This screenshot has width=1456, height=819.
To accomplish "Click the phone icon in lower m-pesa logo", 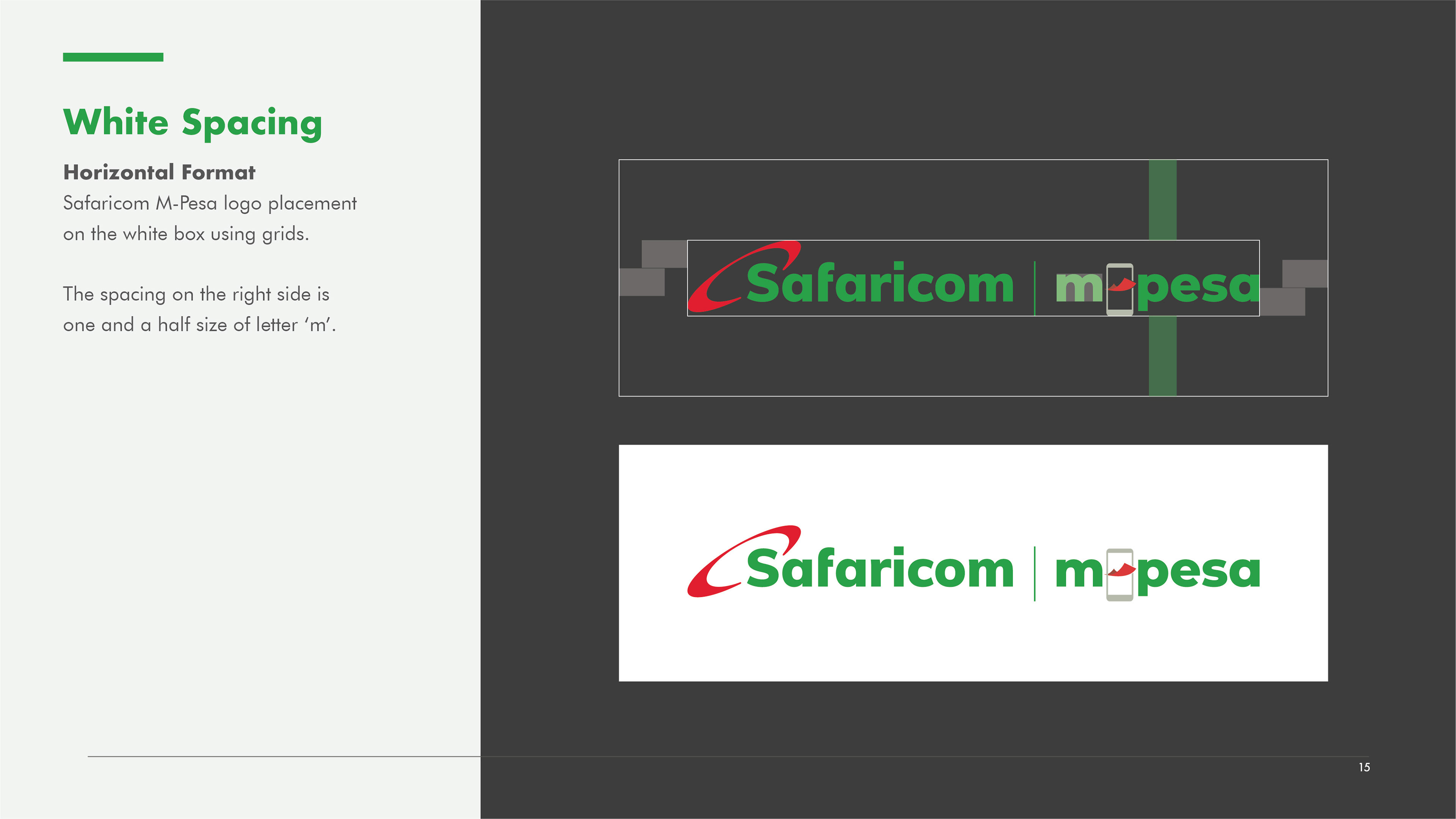I will 1120,575.
